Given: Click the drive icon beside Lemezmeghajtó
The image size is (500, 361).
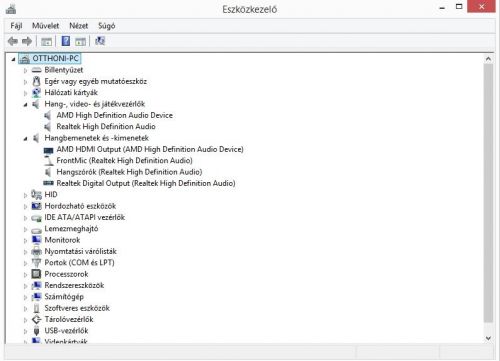Looking at the screenshot, I should click(x=36, y=230).
